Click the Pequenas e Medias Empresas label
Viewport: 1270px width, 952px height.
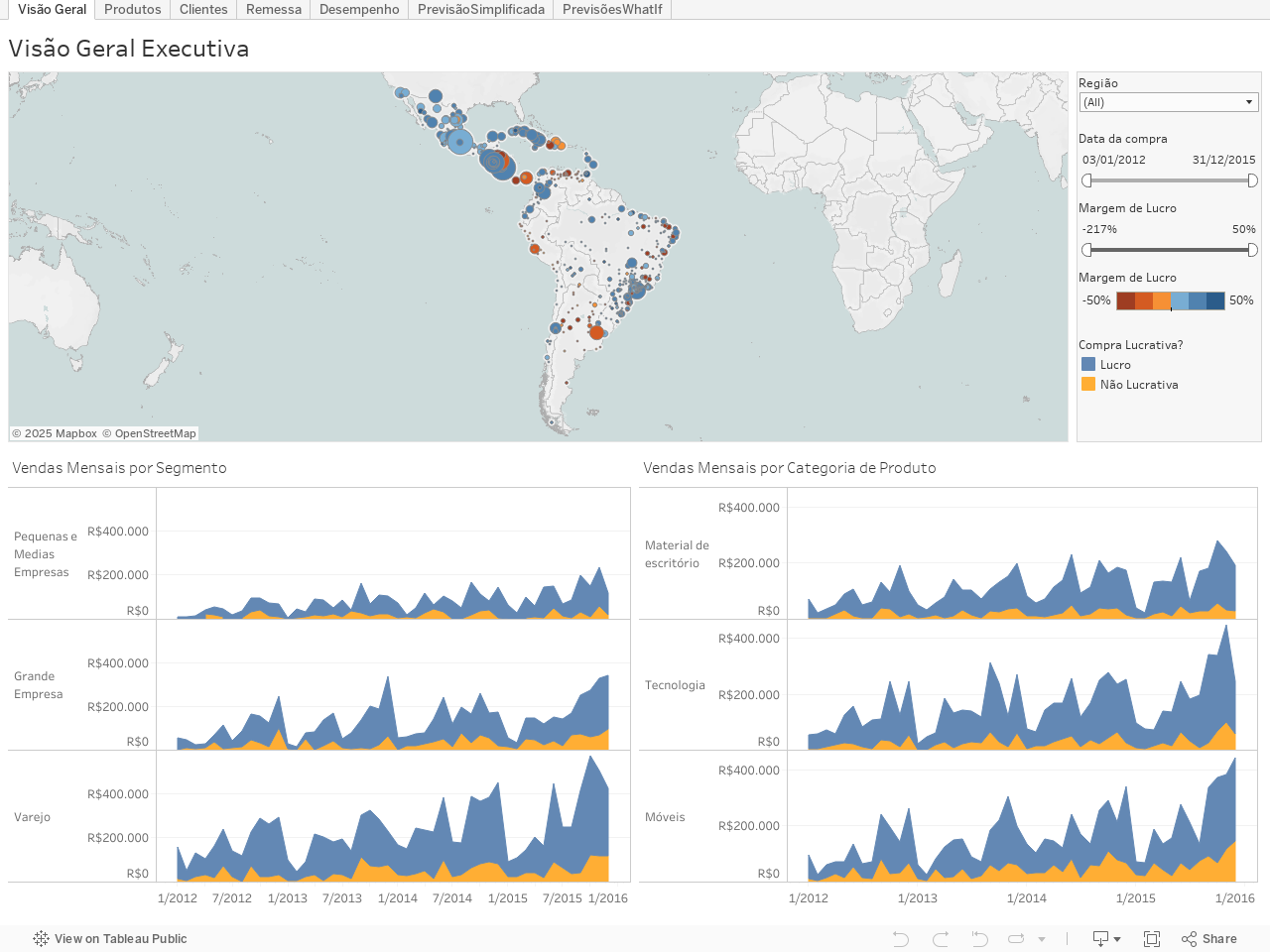(46, 554)
